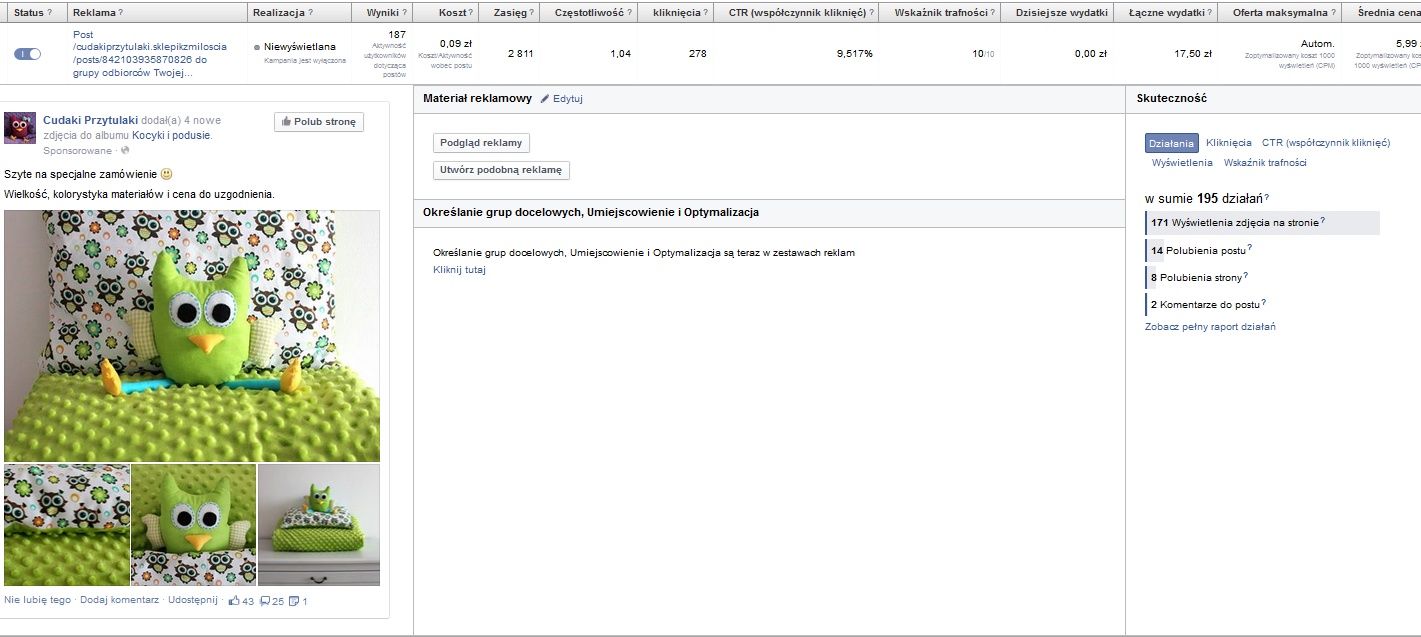This screenshot has height=637, width=1421.
Task: Click the Udostępnij link
Action: 192,600
